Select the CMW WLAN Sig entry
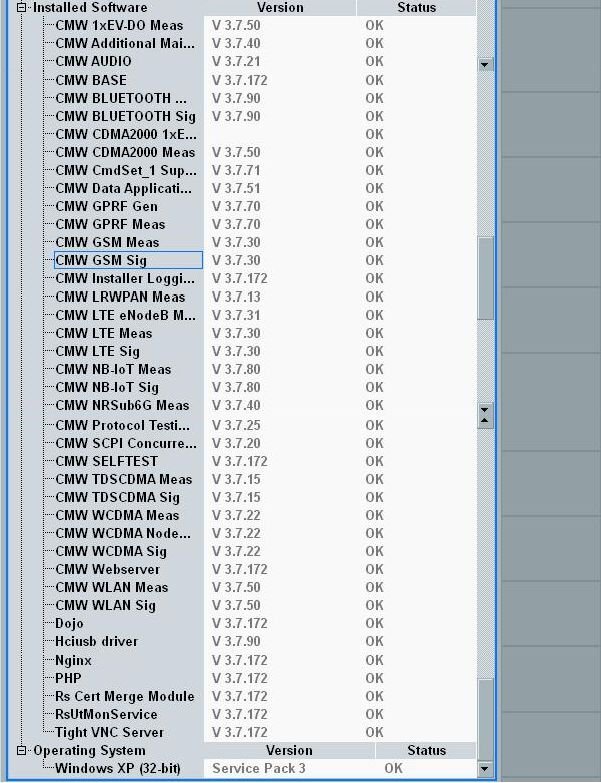 105,605
